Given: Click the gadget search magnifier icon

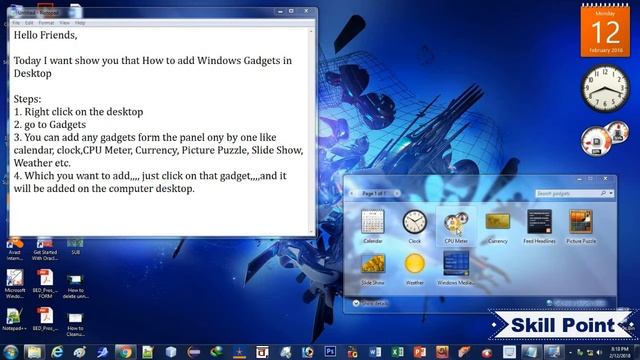Looking at the screenshot, I should (603, 193).
